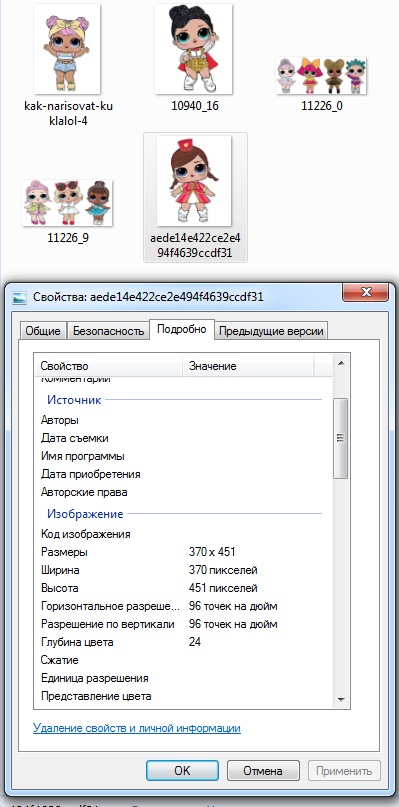Select the 11226_9 image thumbnail
399x807 pixels.
(67, 203)
